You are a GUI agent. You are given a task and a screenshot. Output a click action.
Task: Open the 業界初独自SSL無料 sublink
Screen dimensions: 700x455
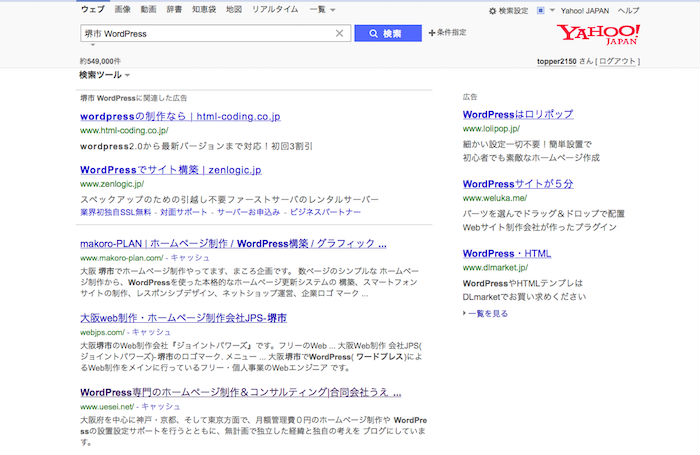[x=116, y=212]
